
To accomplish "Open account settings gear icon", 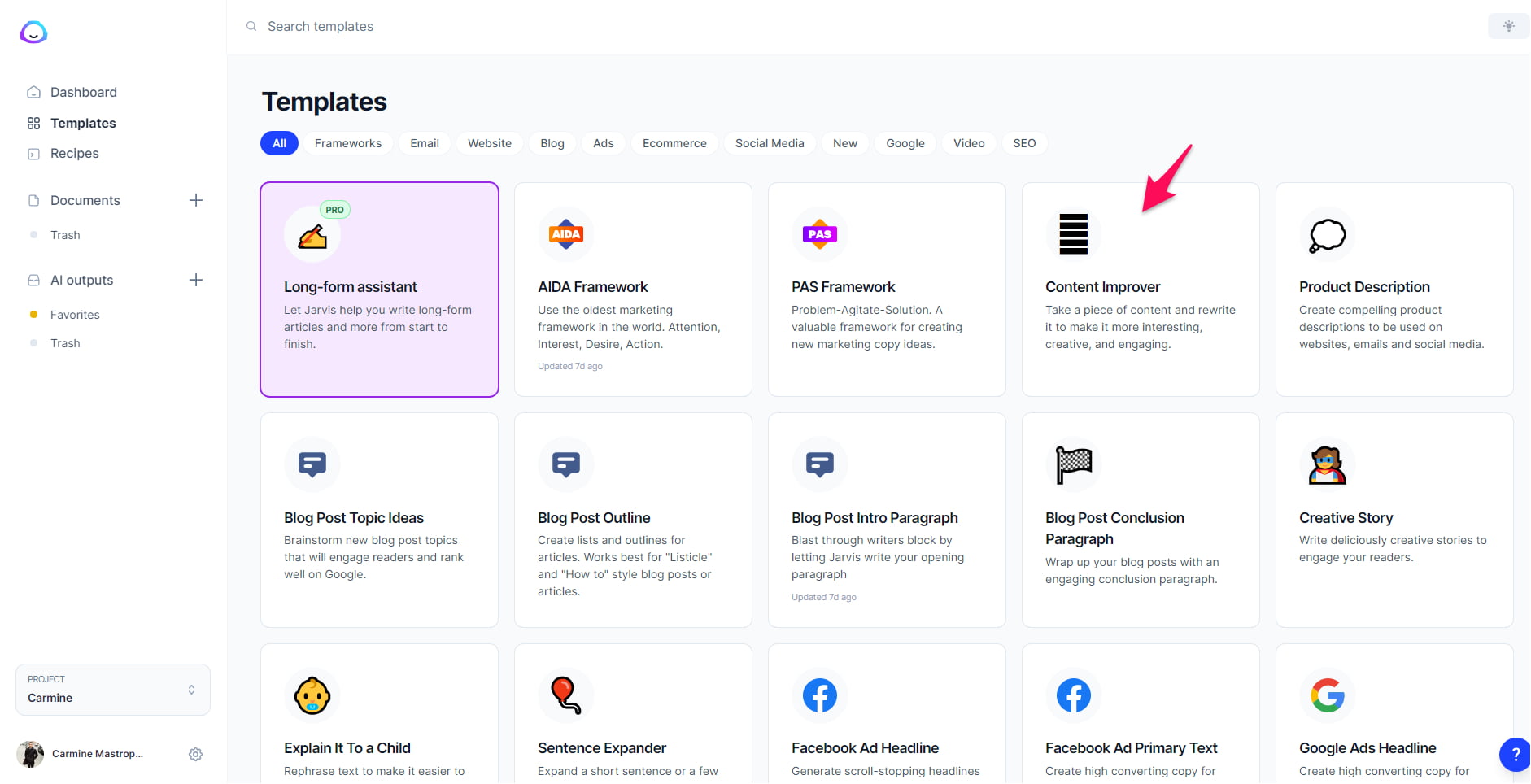I will tap(195, 754).
